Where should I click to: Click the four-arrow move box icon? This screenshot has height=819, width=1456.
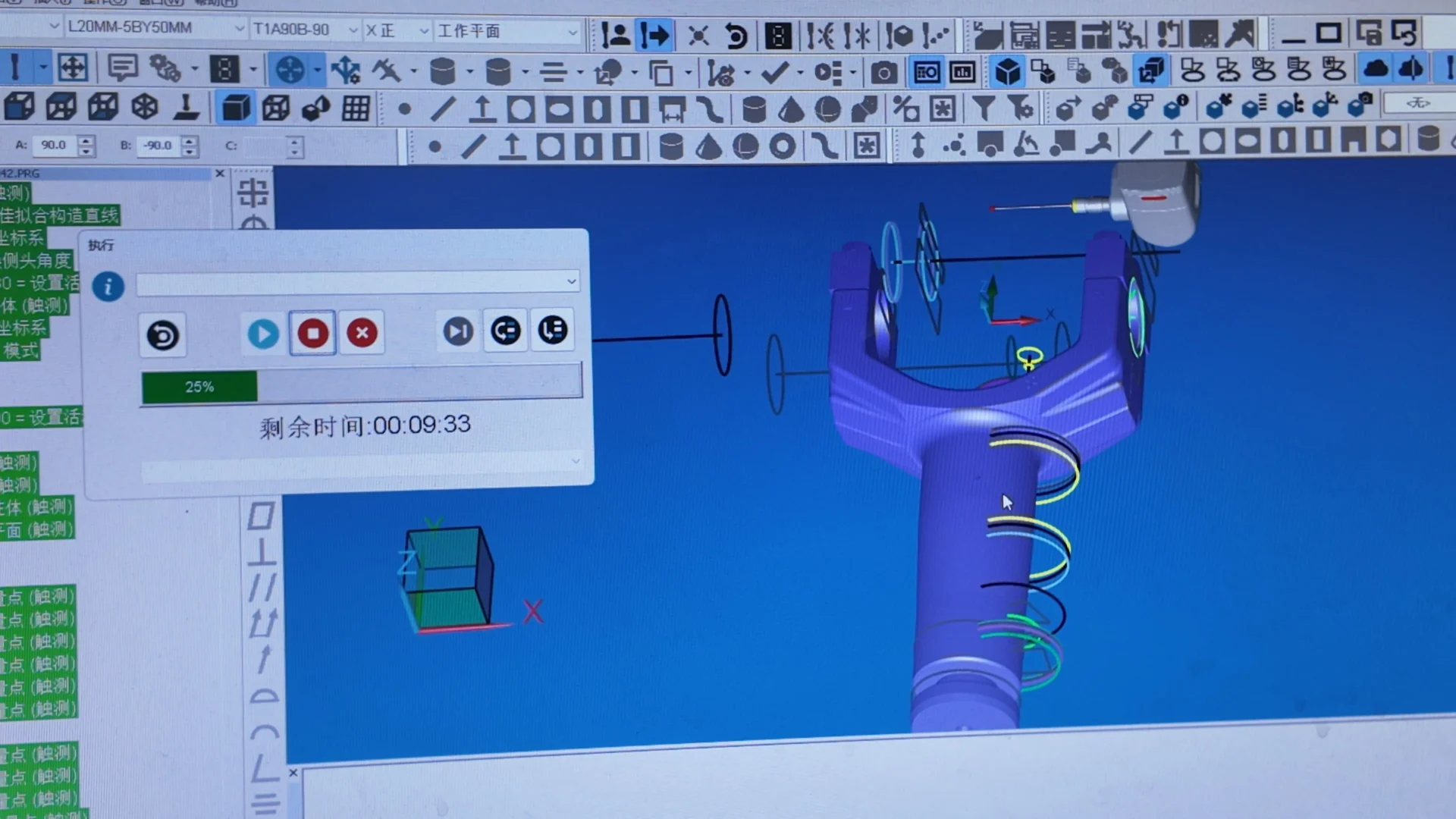pyautogui.click(x=73, y=68)
